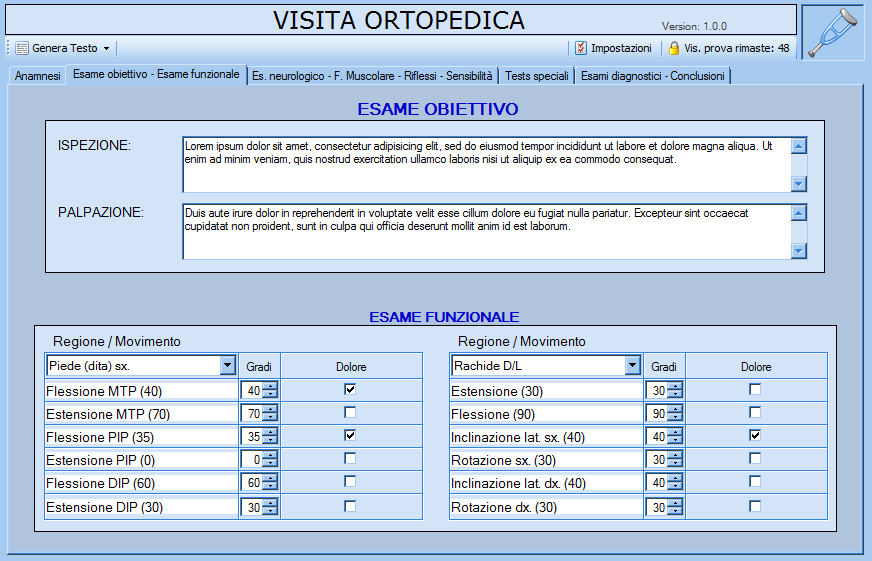
Task: Click the Rotazione dx. (30) label
Action: 504,507
